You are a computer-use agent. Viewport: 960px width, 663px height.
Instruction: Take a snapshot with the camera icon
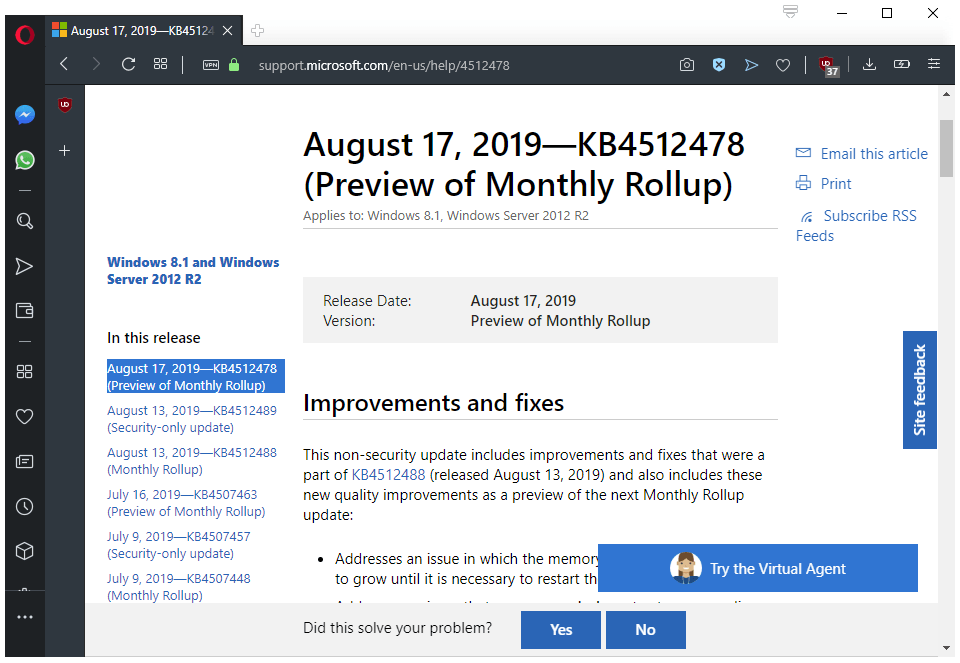[687, 64]
